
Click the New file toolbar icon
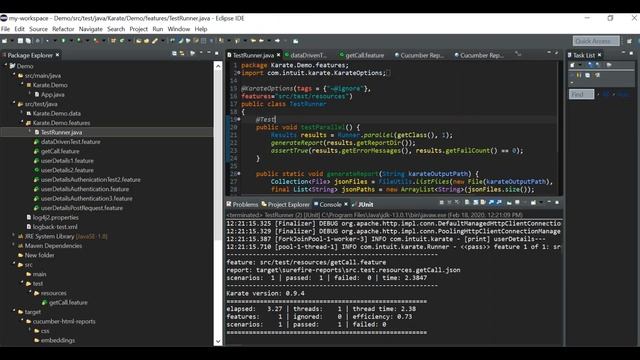coord(4,41)
